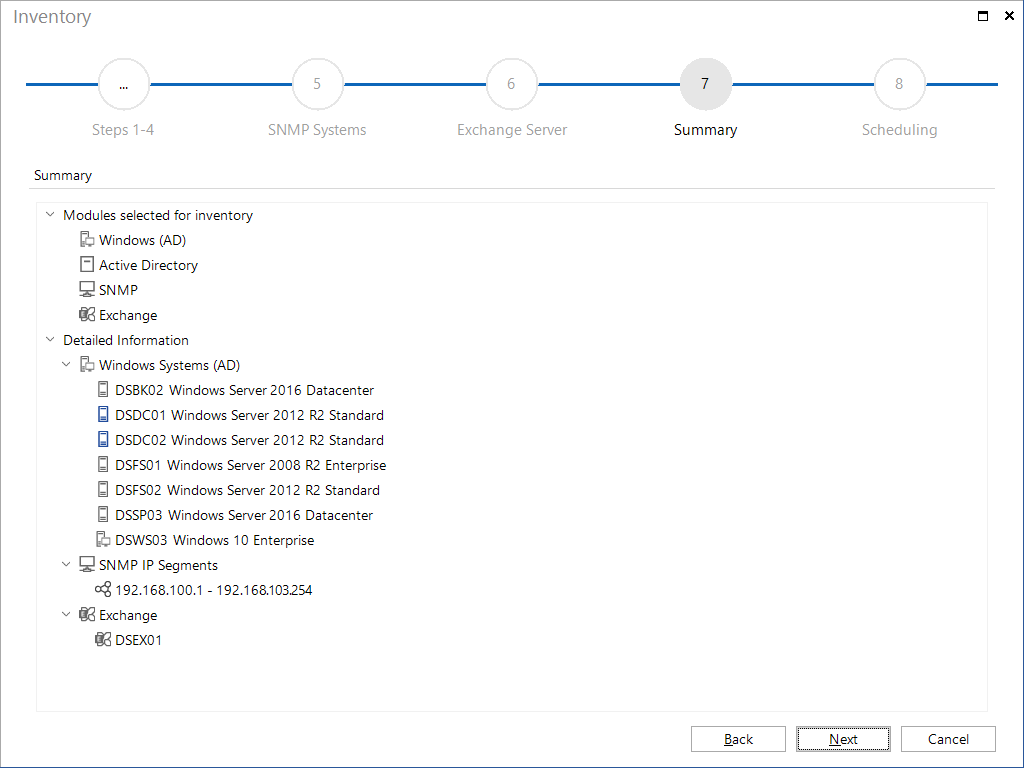Click the Windows (AD) module icon
1024x768 pixels.
point(87,240)
